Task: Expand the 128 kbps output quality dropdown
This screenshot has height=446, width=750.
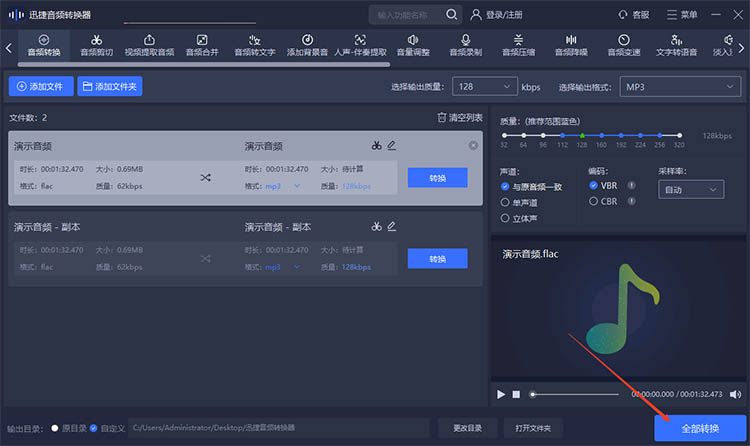Action: coord(485,87)
